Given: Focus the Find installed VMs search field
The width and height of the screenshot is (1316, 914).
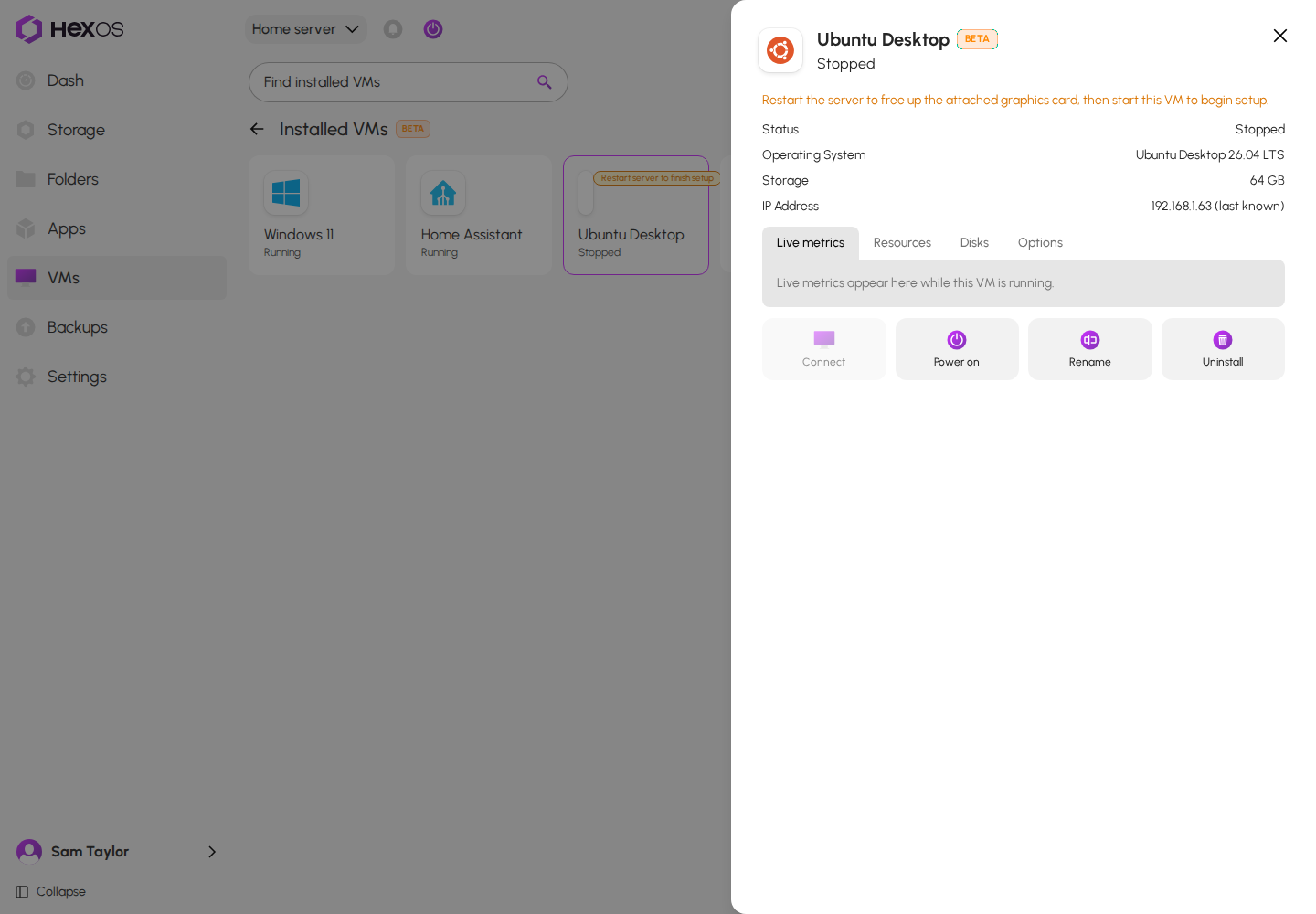Looking at the screenshot, I should (x=409, y=82).
